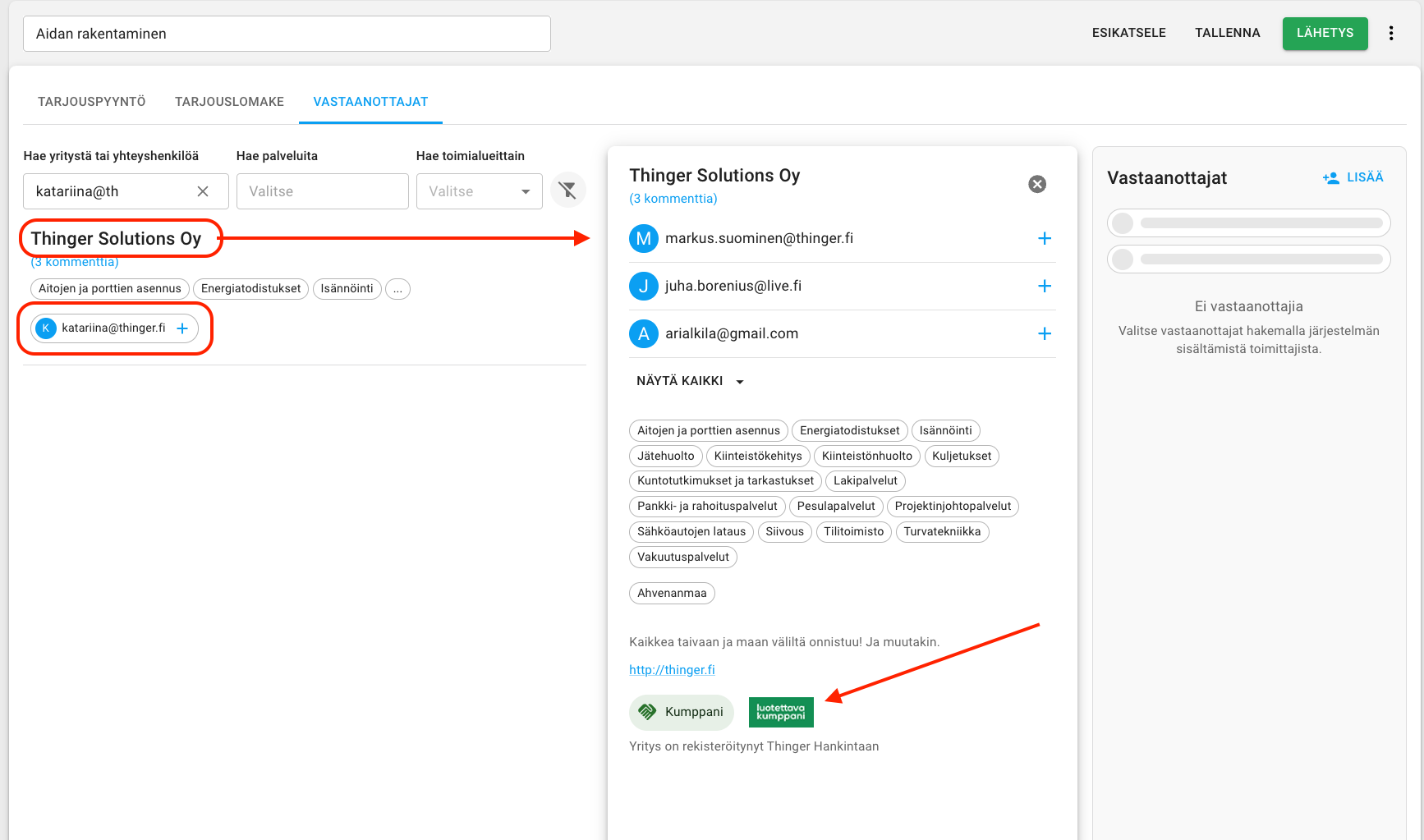Image resolution: width=1424 pixels, height=840 pixels.
Task: Click the Sähköautojen lataus tag
Action: [x=691, y=531]
